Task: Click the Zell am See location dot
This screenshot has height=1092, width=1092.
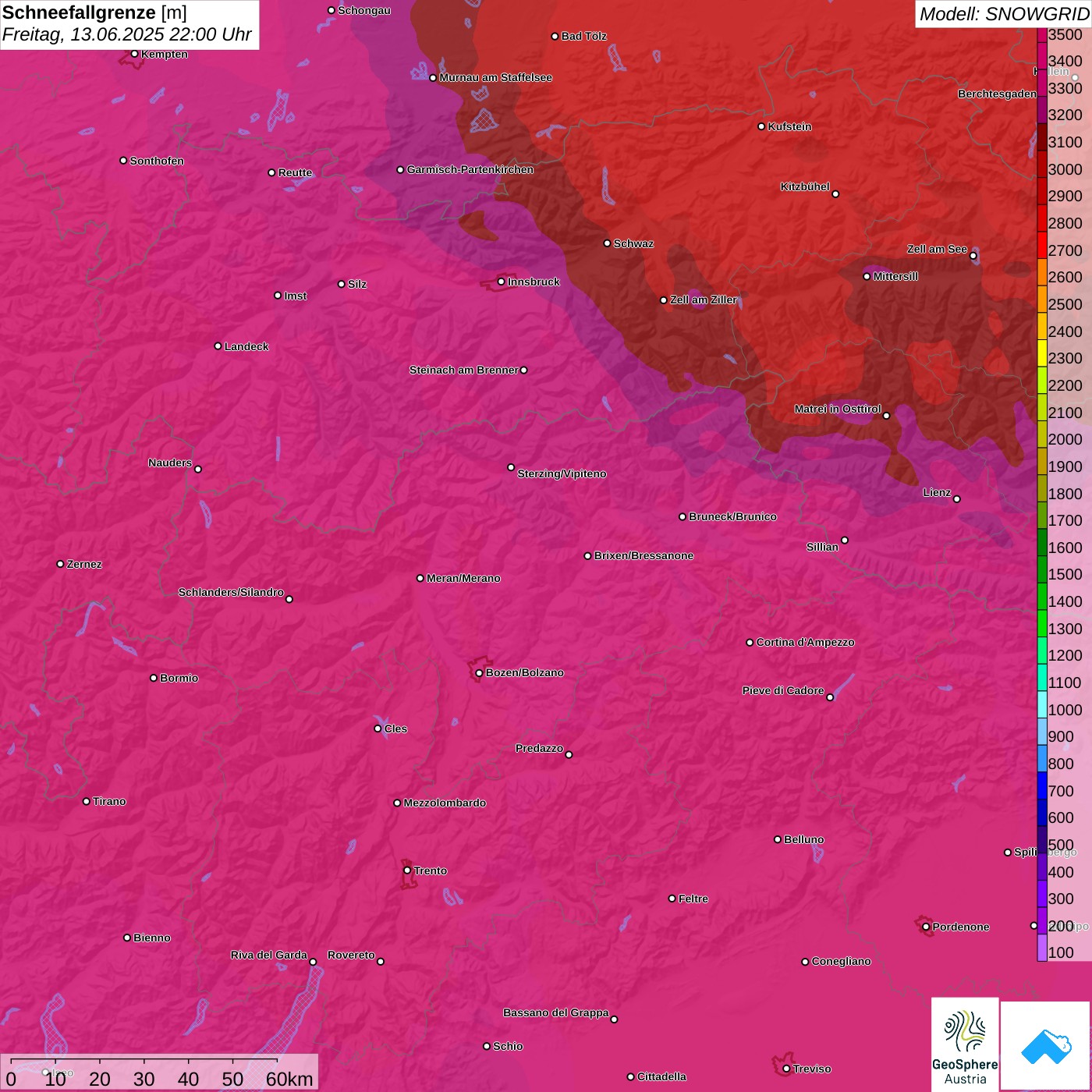Action: (x=973, y=256)
